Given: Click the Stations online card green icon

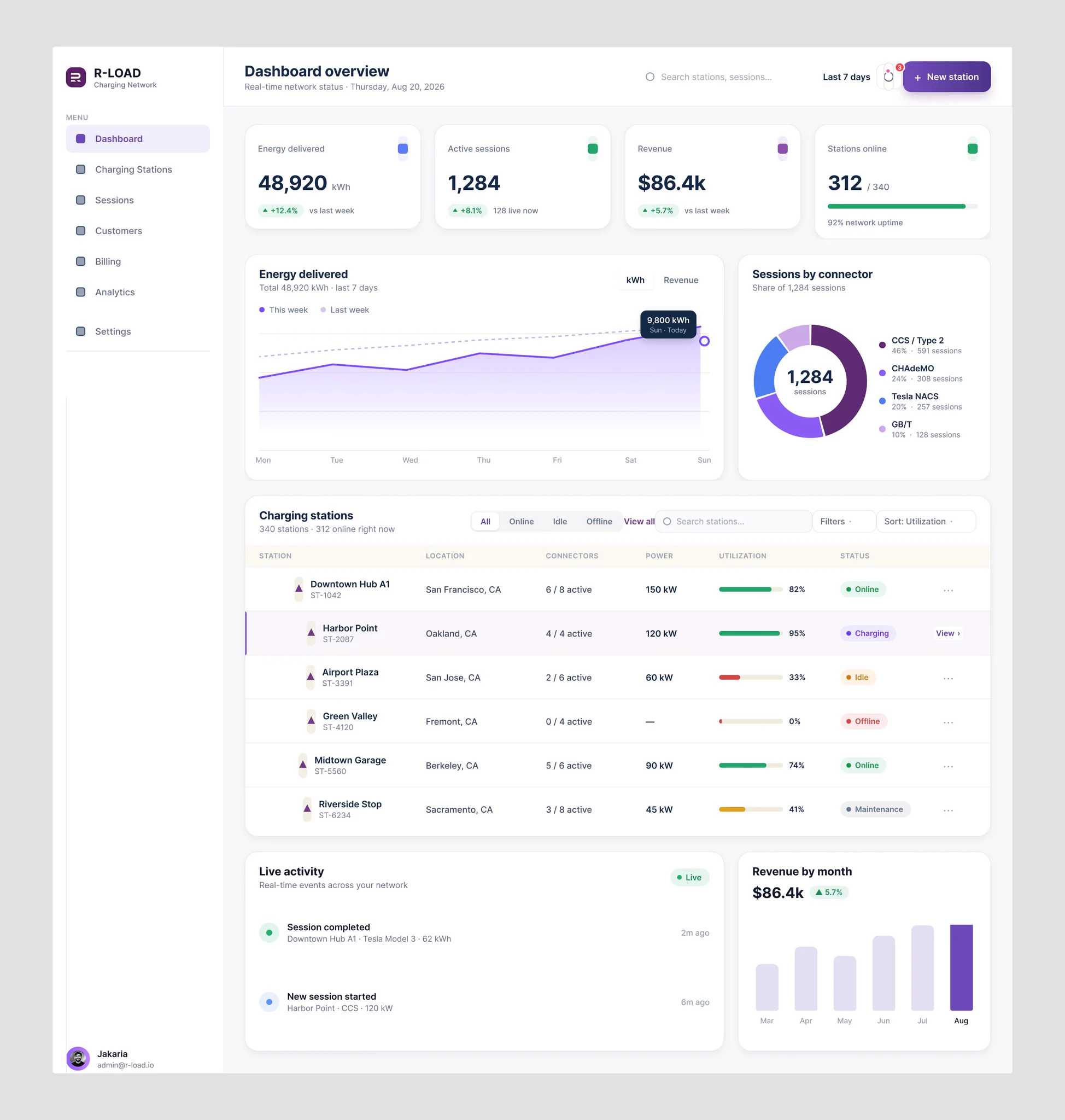Looking at the screenshot, I should click(x=972, y=149).
